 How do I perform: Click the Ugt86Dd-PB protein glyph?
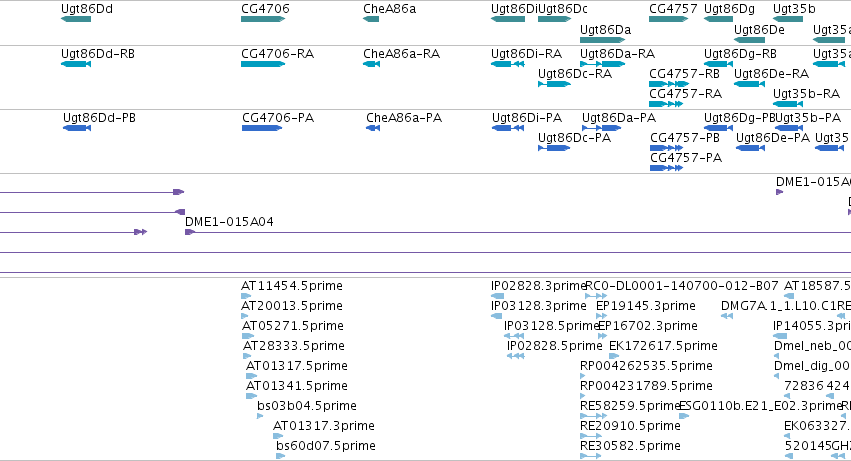coord(77,128)
